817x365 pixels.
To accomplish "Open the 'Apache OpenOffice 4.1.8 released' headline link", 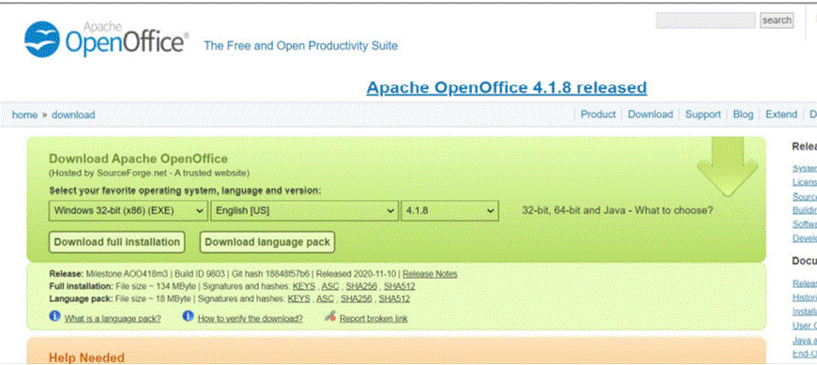I will (506, 87).
